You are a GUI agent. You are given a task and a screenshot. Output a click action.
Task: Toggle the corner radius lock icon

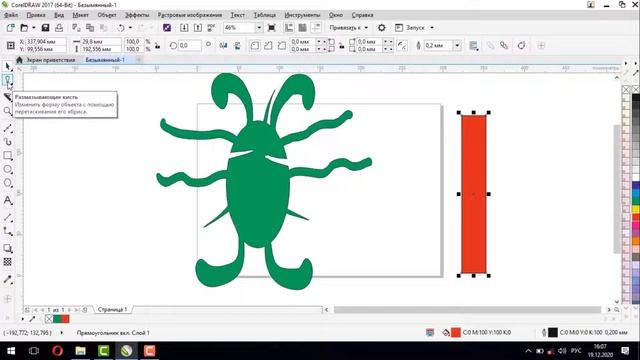click(342, 45)
